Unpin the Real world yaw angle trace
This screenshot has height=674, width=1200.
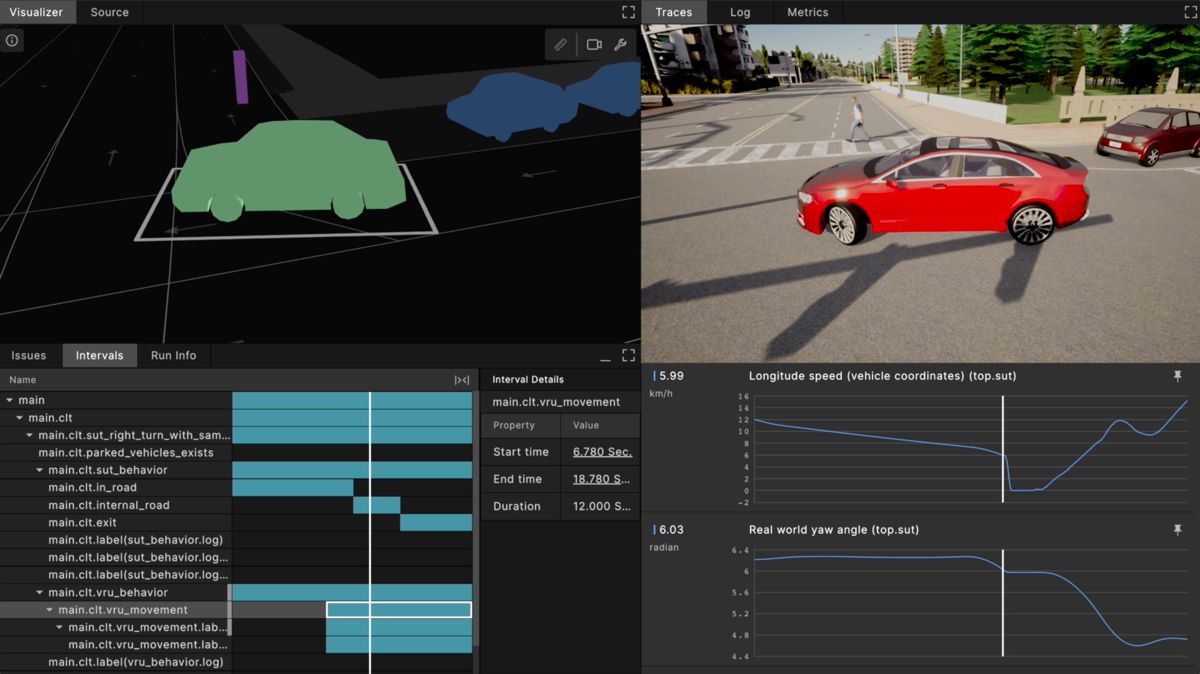coord(1177,530)
